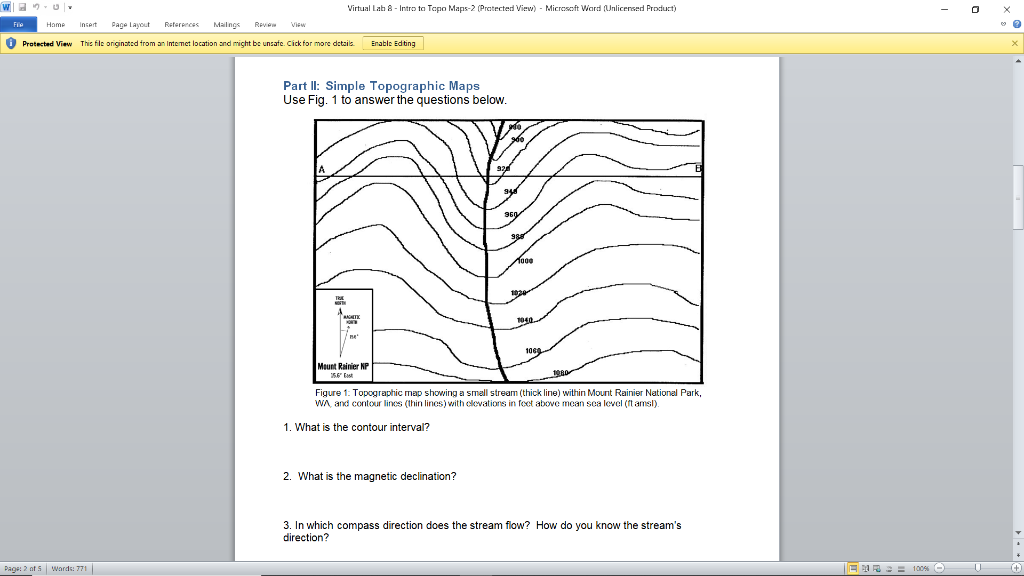Viewport: 1024px width, 576px height.
Task: Open the Ribbon Display Options chevron
Action: 1001,25
